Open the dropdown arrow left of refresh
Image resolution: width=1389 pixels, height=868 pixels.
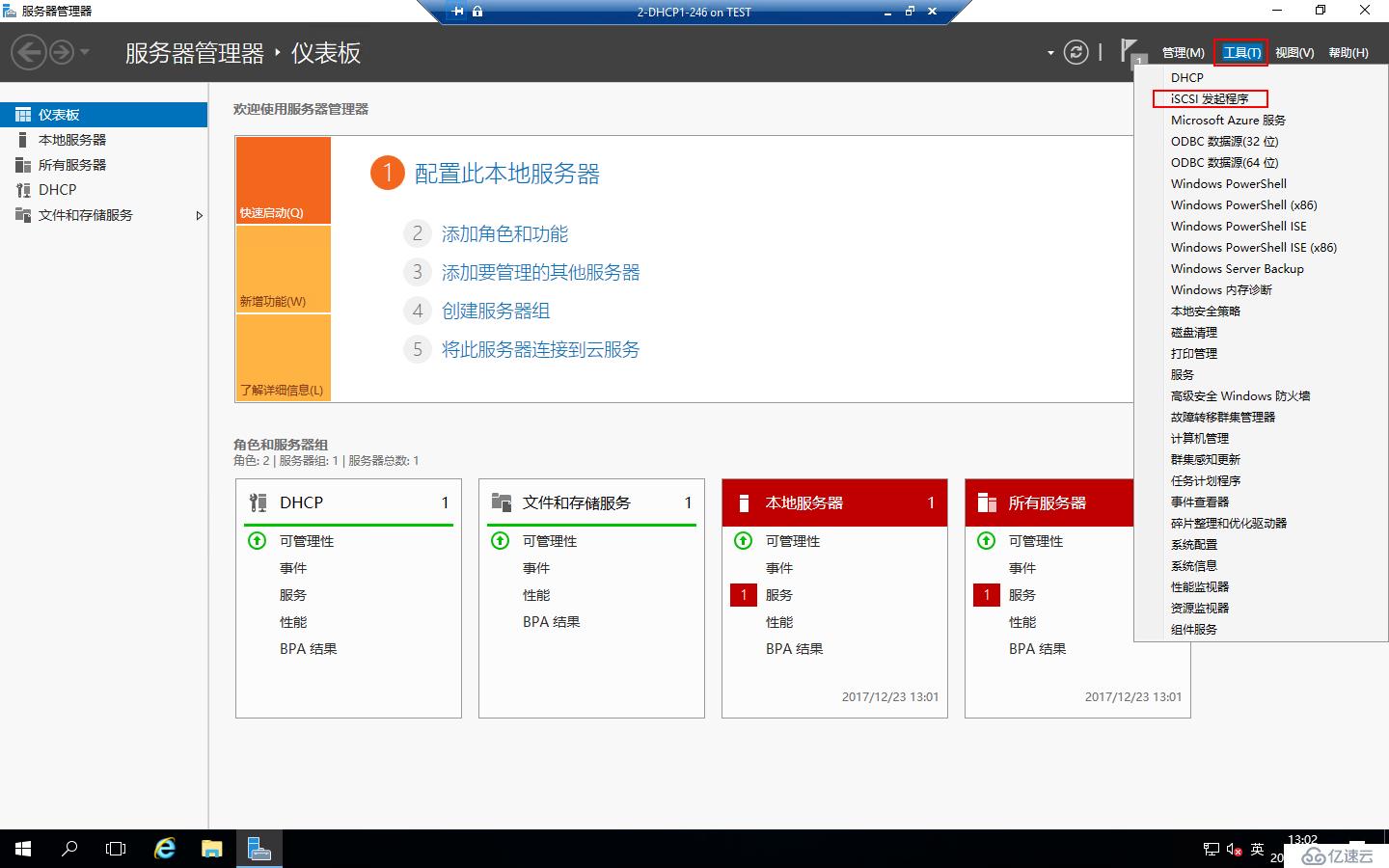click(x=1050, y=53)
